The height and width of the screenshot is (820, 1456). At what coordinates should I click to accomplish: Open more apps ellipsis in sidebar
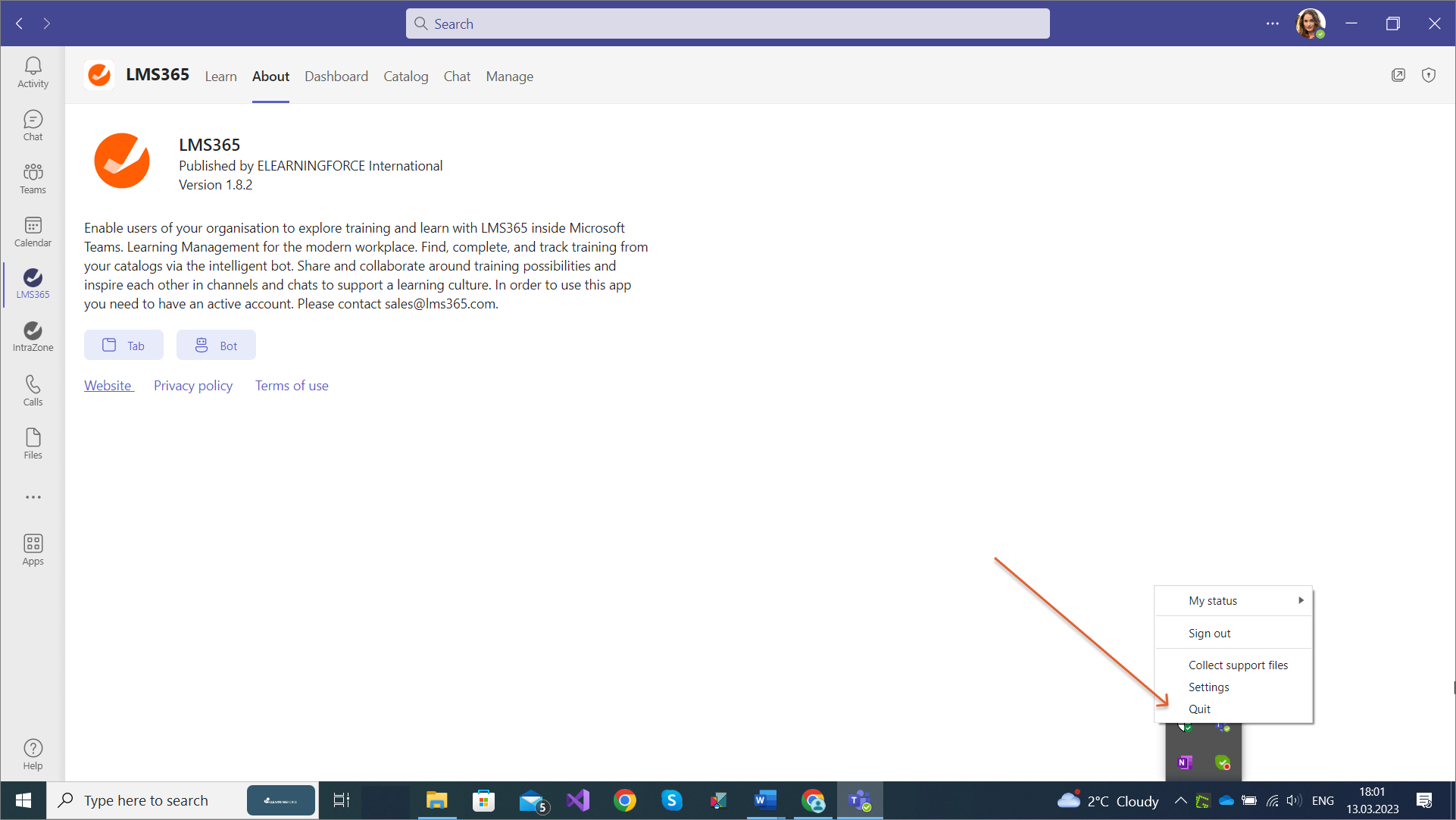tap(33, 497)
